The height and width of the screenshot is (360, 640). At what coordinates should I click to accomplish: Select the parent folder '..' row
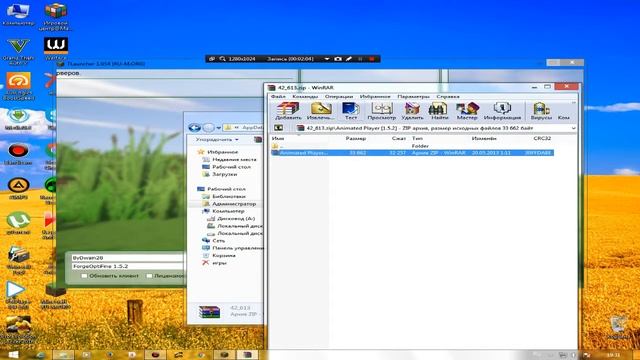pyautogui.click(x=412, y=146)
